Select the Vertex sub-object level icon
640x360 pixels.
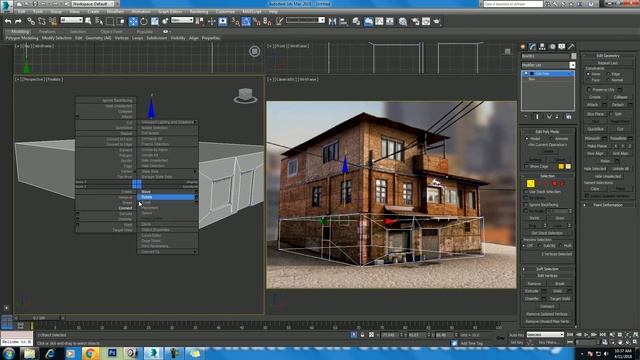click(x=530, y=184)
